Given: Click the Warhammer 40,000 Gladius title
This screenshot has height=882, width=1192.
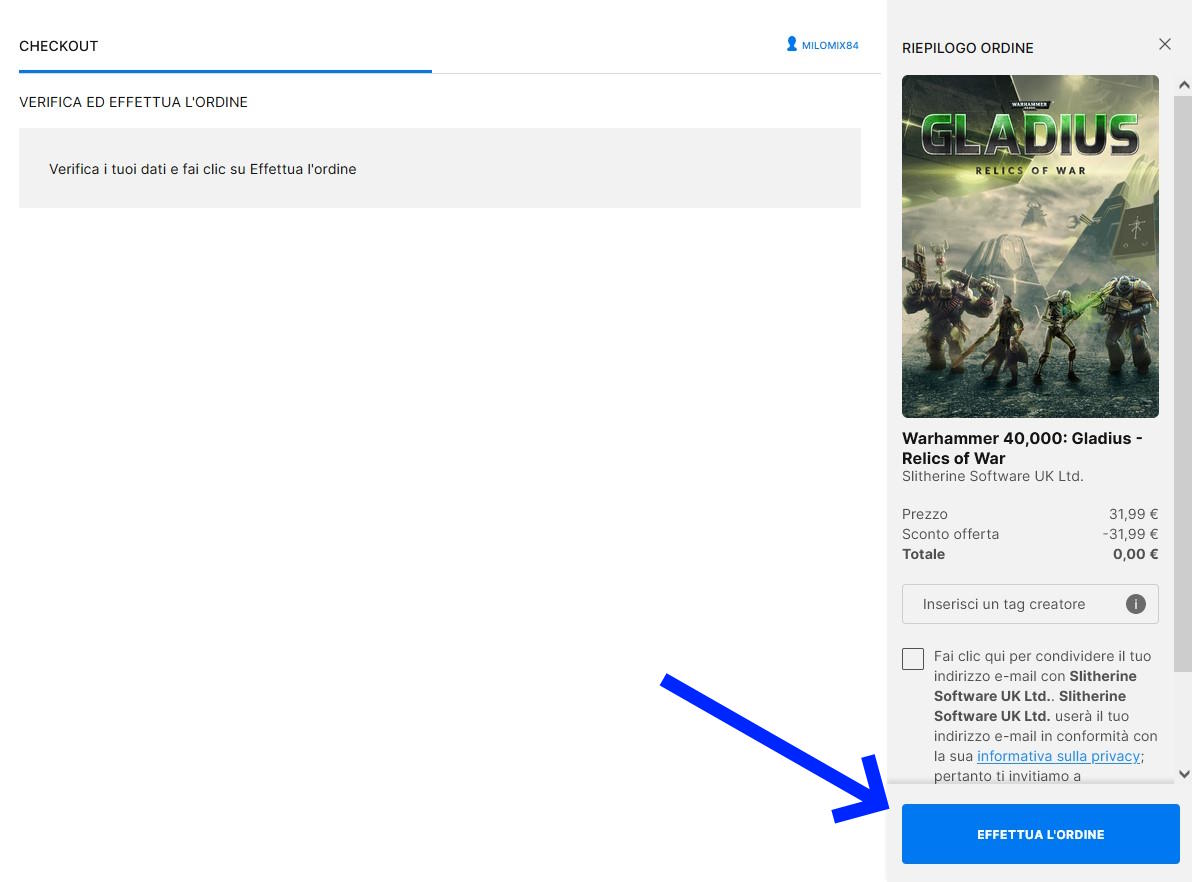Looking at the screenshot, I should click(x=1022, y=448).
